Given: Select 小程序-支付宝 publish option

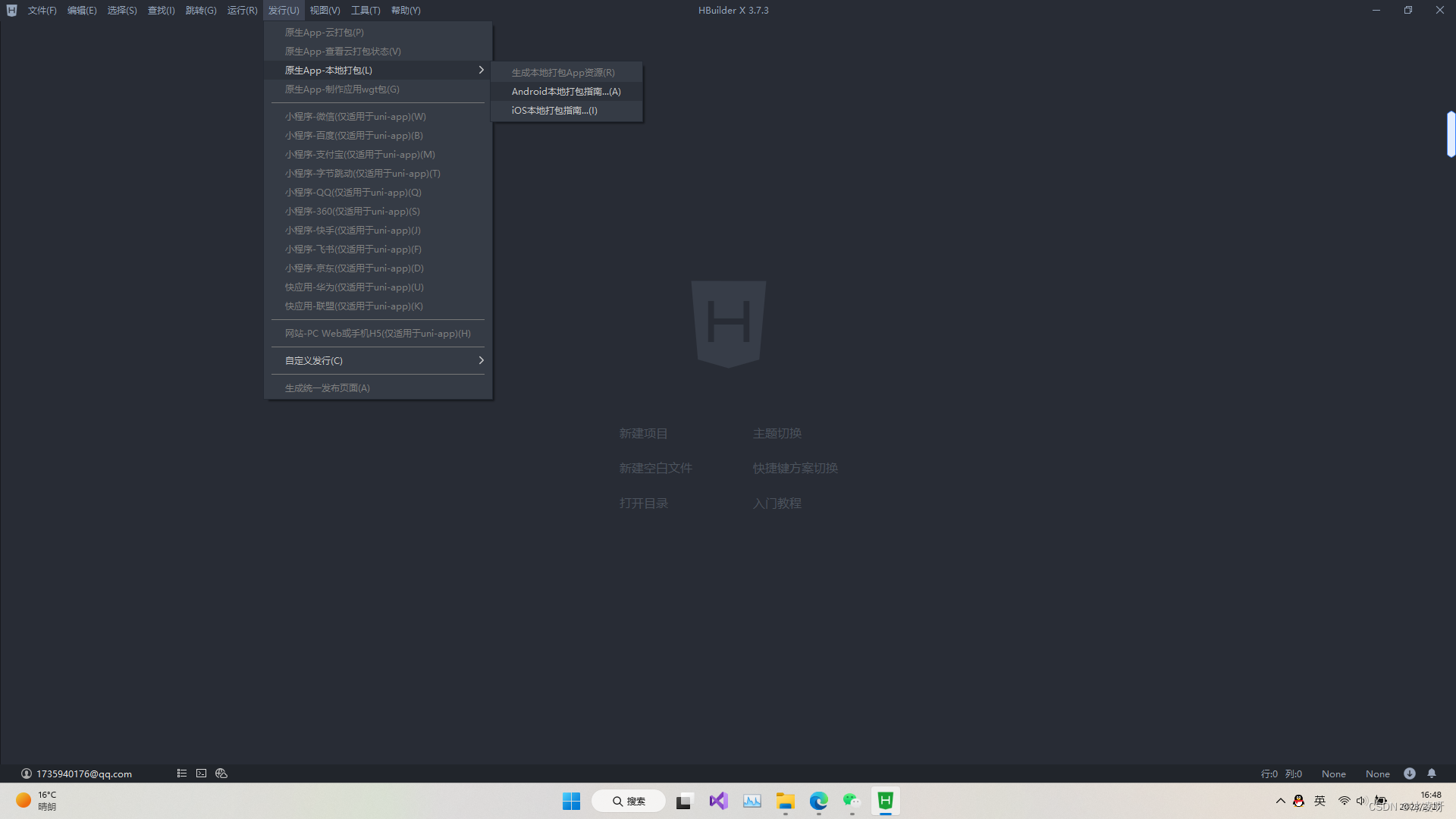Looking at the screenshot, I should 378,155.
